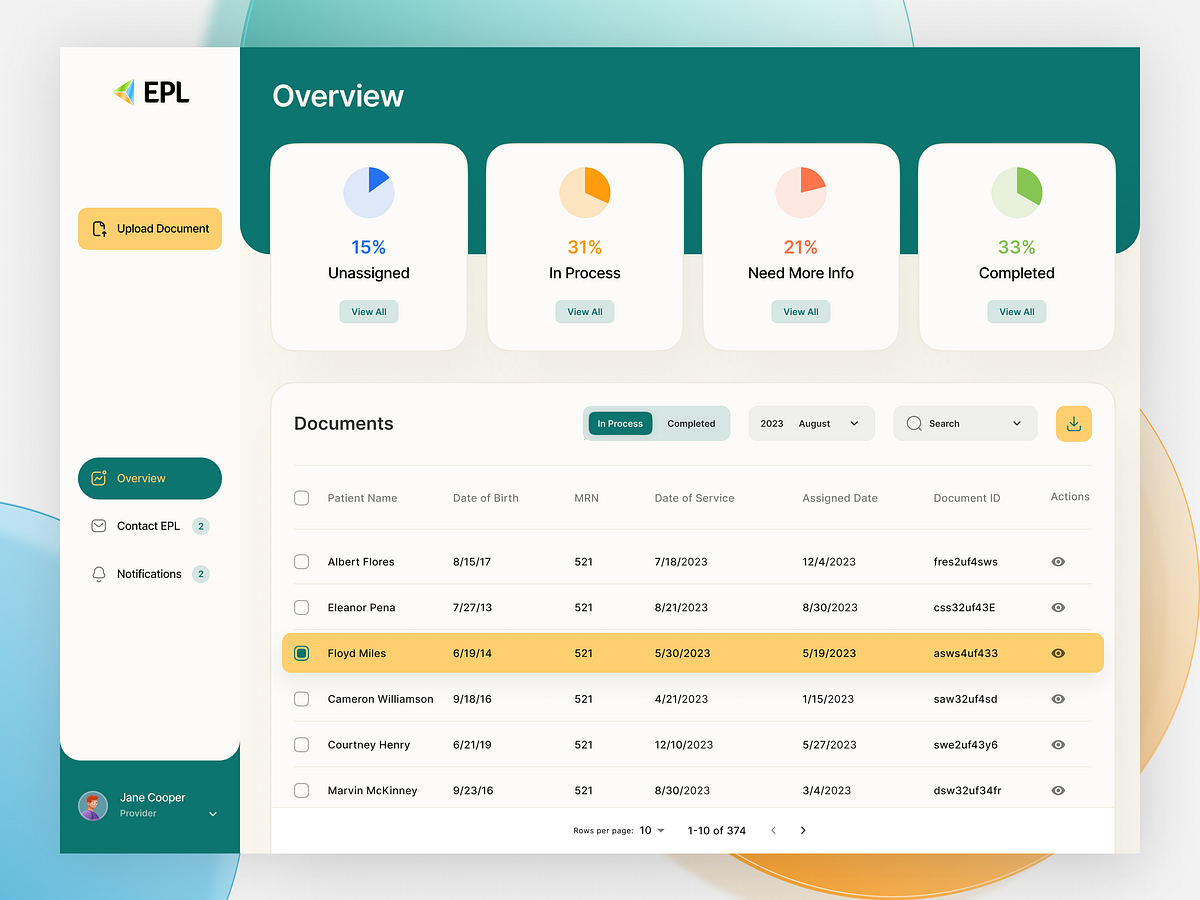1200x900 pixels.
Task: Click Upload Document in the sidebar
Action: 149,228
